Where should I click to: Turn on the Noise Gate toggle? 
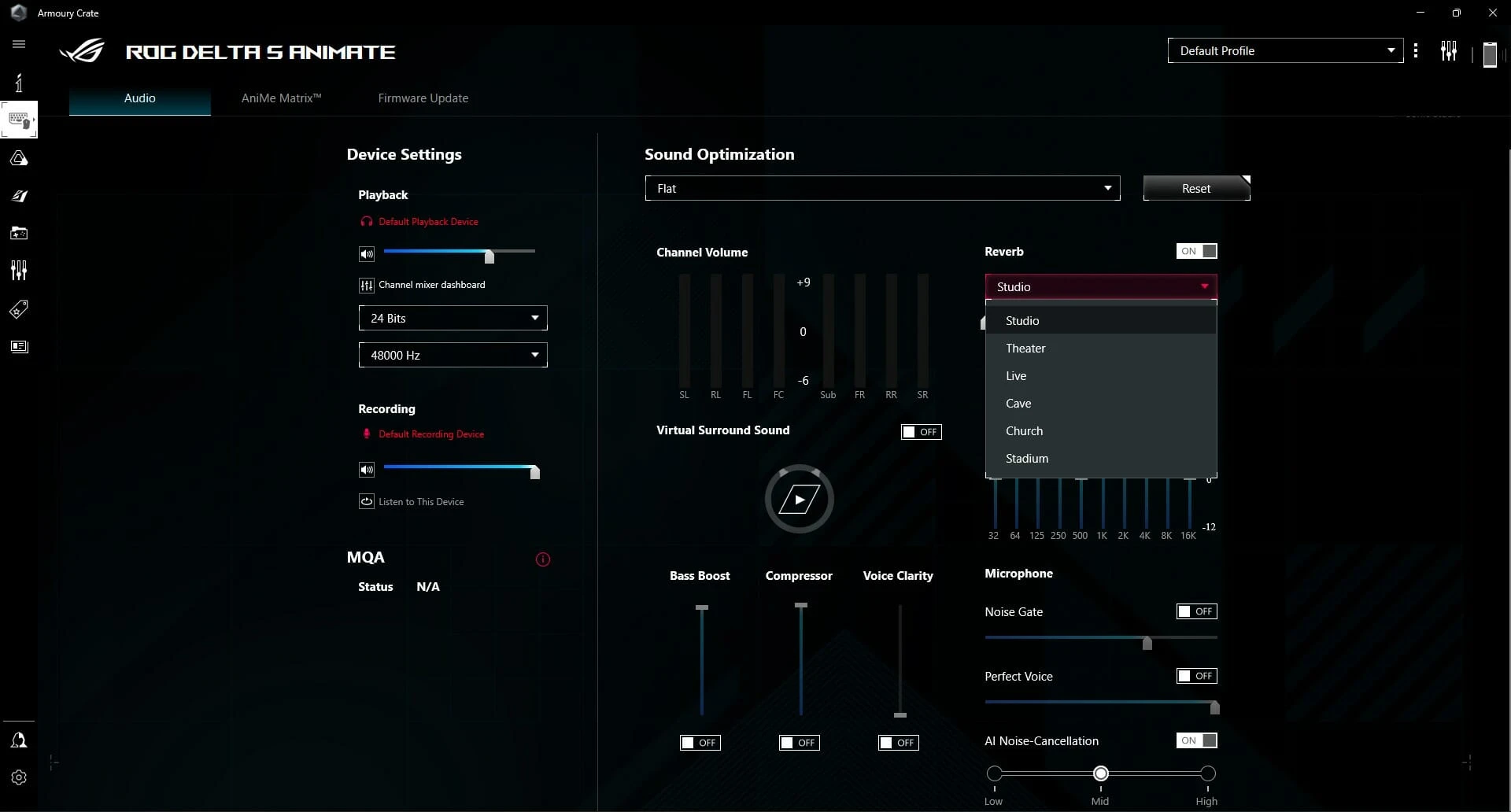(x=1197, y=611)
